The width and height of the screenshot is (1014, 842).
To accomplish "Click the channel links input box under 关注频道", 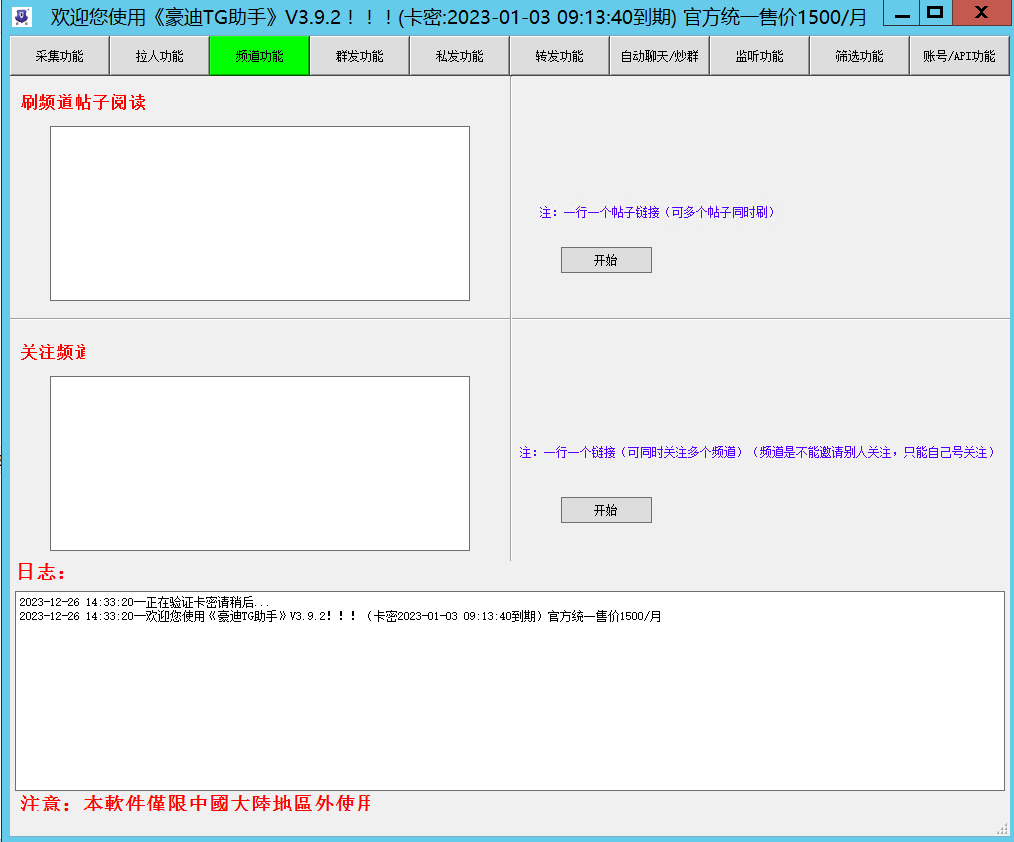I will click(x=260, y=464).
